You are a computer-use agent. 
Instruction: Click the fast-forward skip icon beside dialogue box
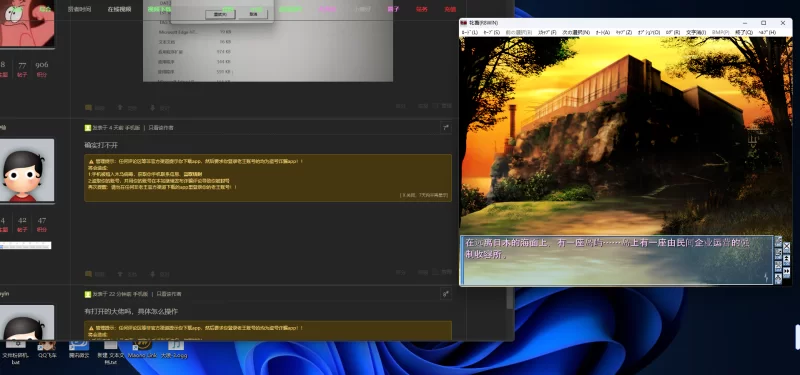tap(786, 272)
